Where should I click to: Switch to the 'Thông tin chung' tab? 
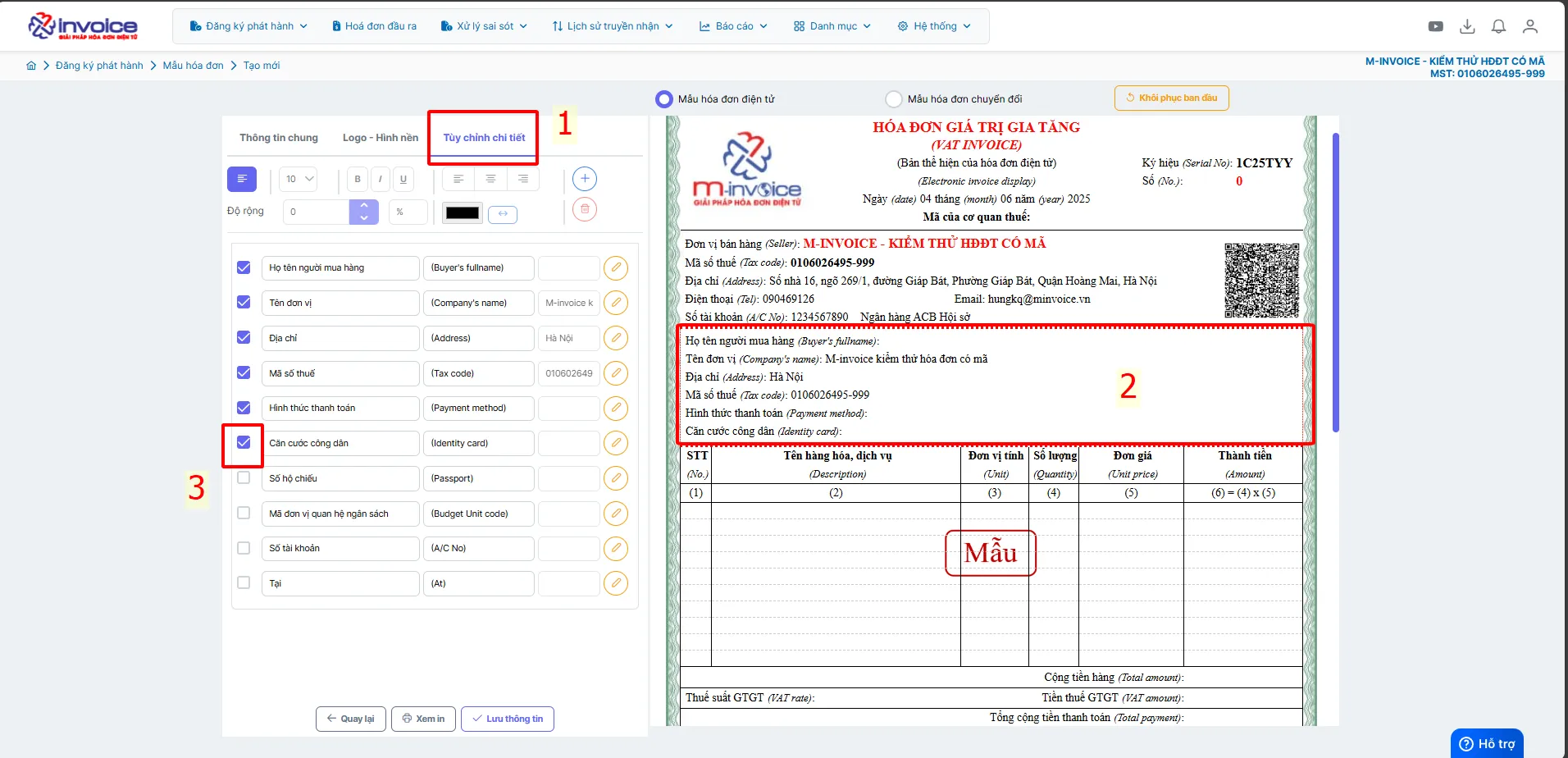coord(279,138)
